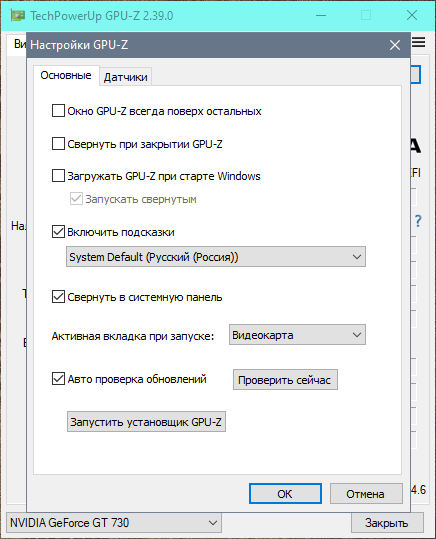Uncheck Включить подсказки
Screen dimensions: 436x539
click(58, 232)
